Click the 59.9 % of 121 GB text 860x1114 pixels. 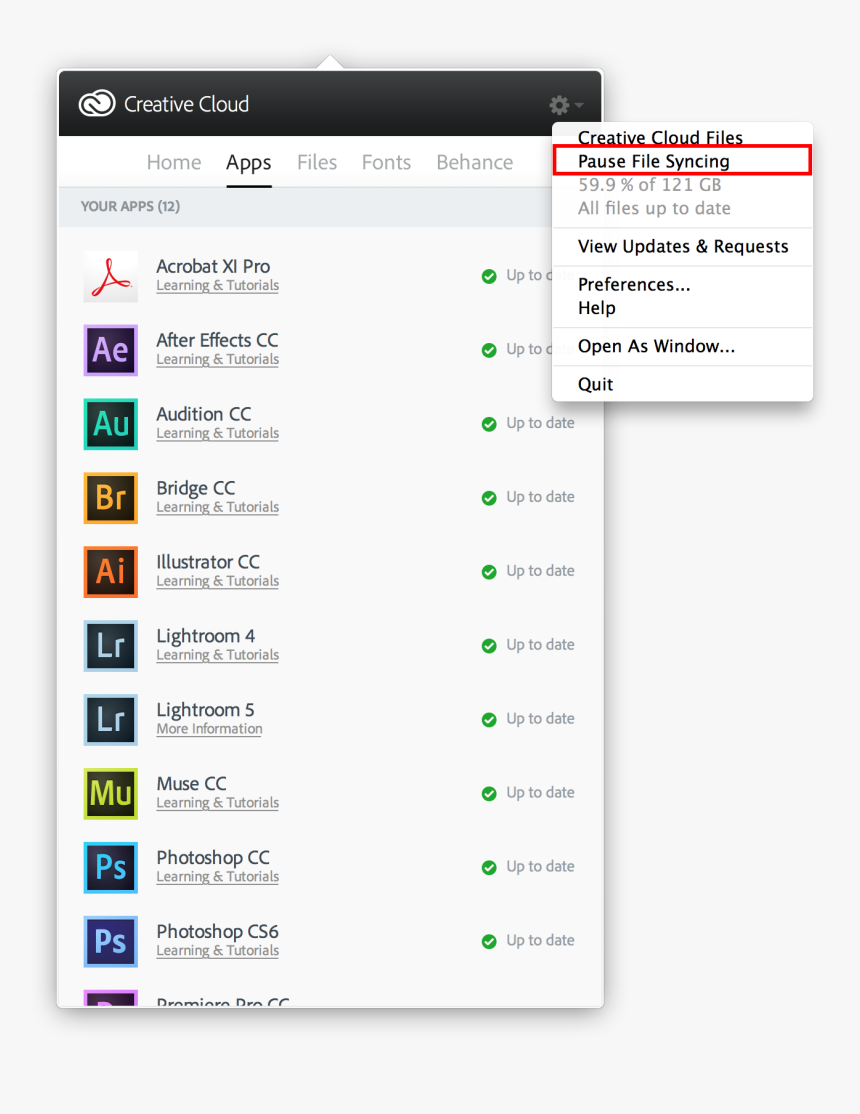pyautogui.click(x=650, y=185)
